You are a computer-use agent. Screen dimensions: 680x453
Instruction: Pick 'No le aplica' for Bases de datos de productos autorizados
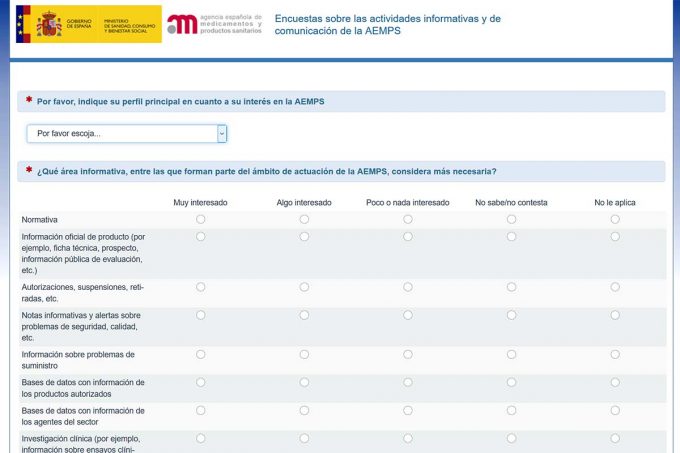coord(615,382)
